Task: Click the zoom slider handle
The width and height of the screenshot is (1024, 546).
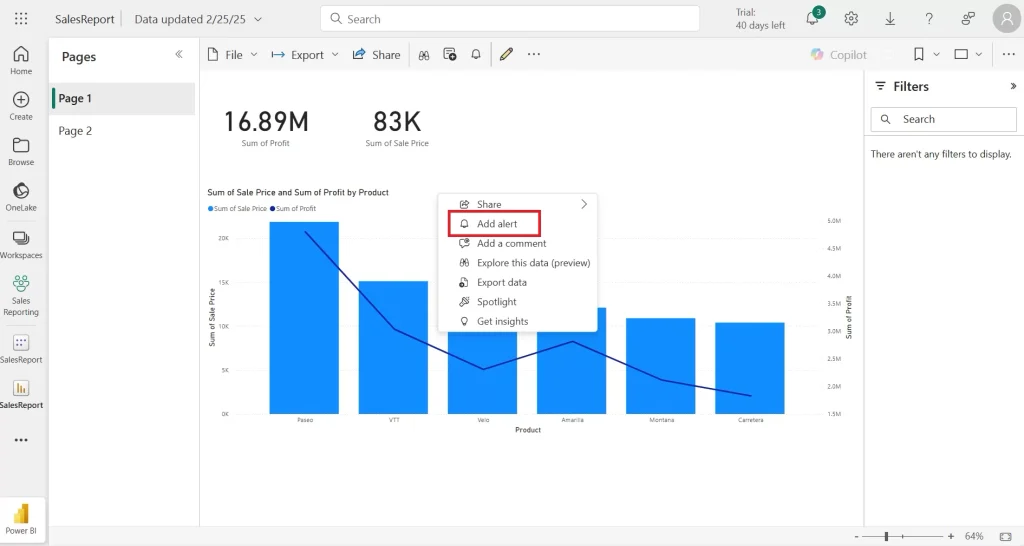Action: 886,536
